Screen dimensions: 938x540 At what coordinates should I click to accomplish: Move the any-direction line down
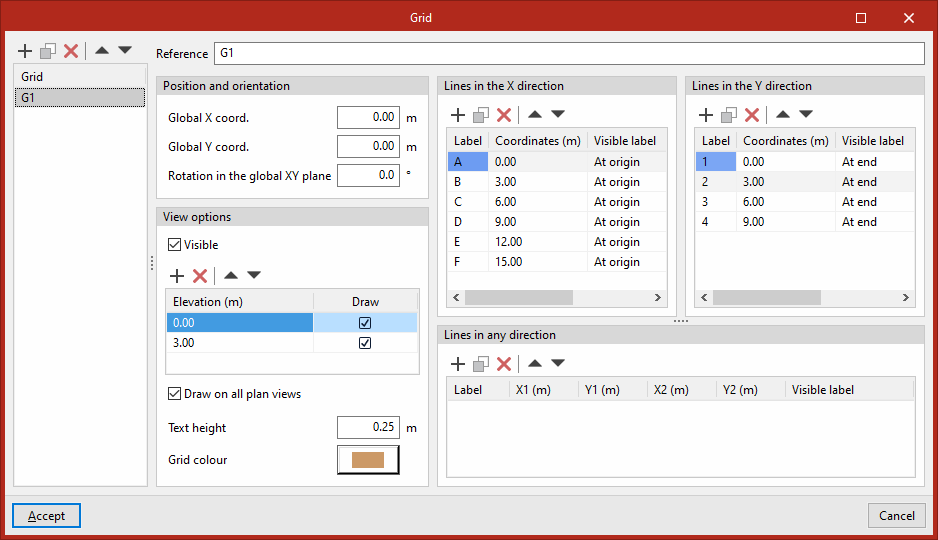point(558,363)
